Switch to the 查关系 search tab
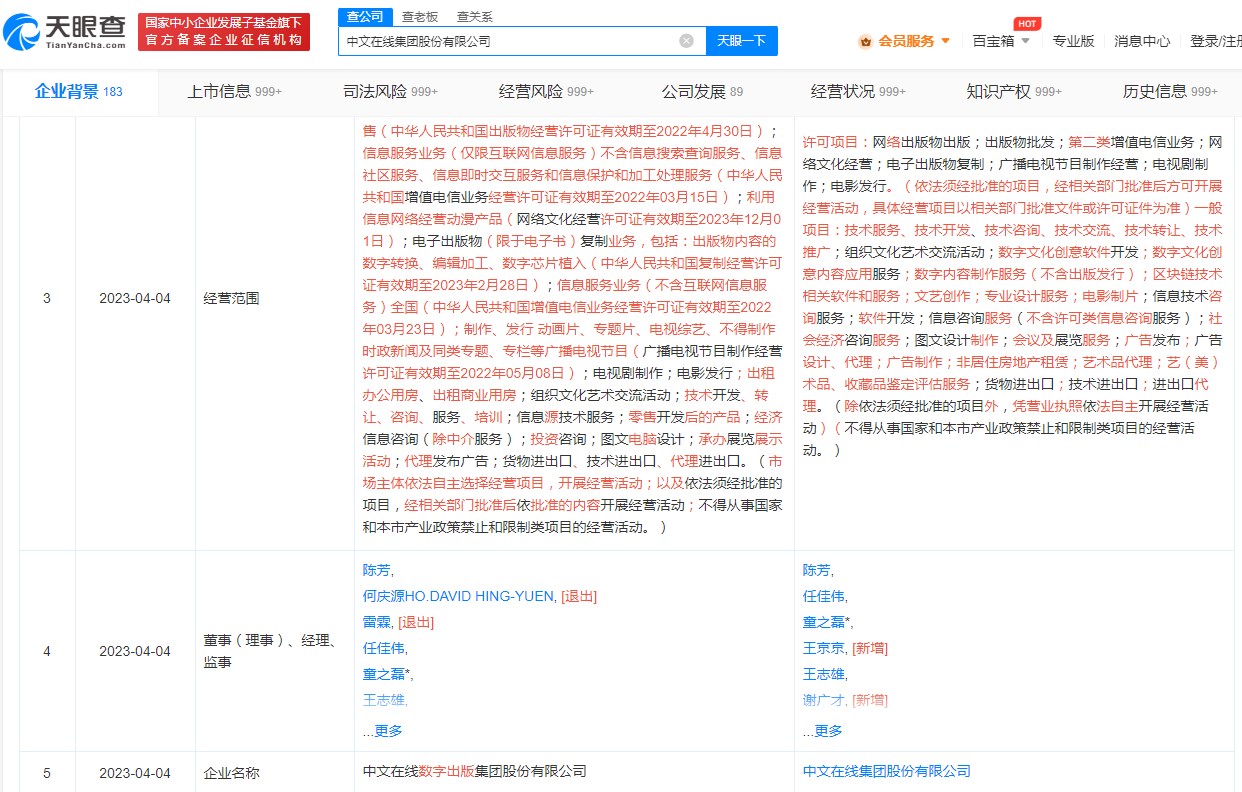Viewport: 1242px width, 792px height. coord(474,17)
